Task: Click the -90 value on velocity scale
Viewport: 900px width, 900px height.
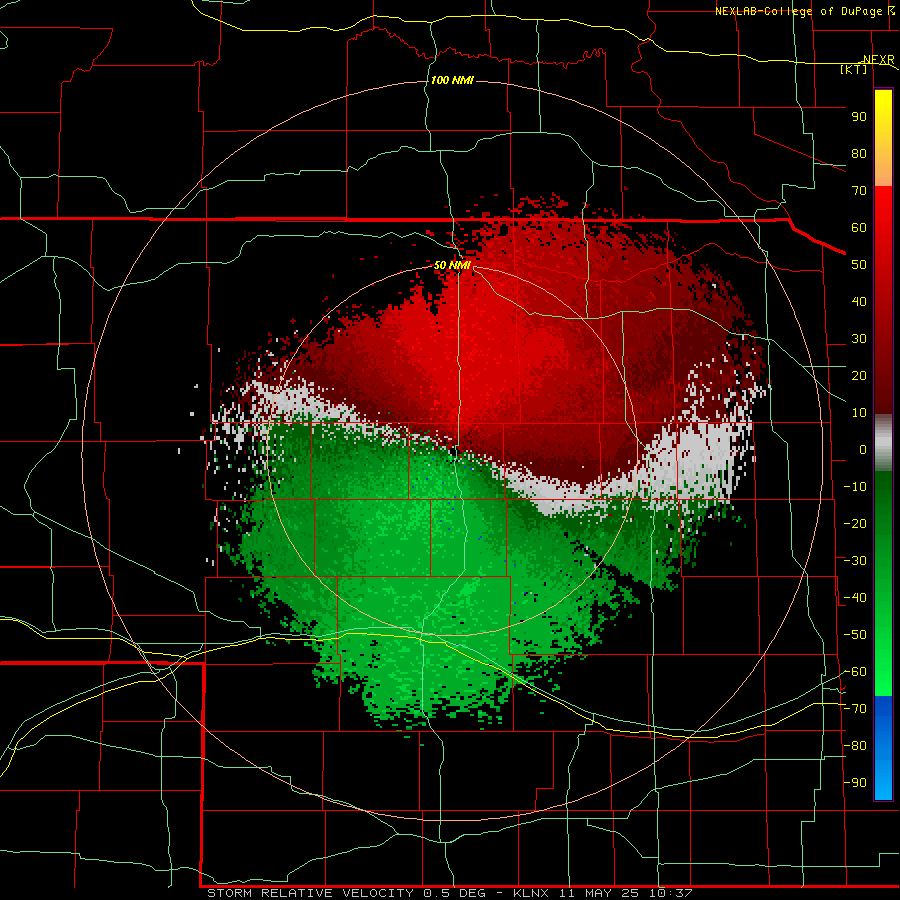Action: tap(855, 783)
